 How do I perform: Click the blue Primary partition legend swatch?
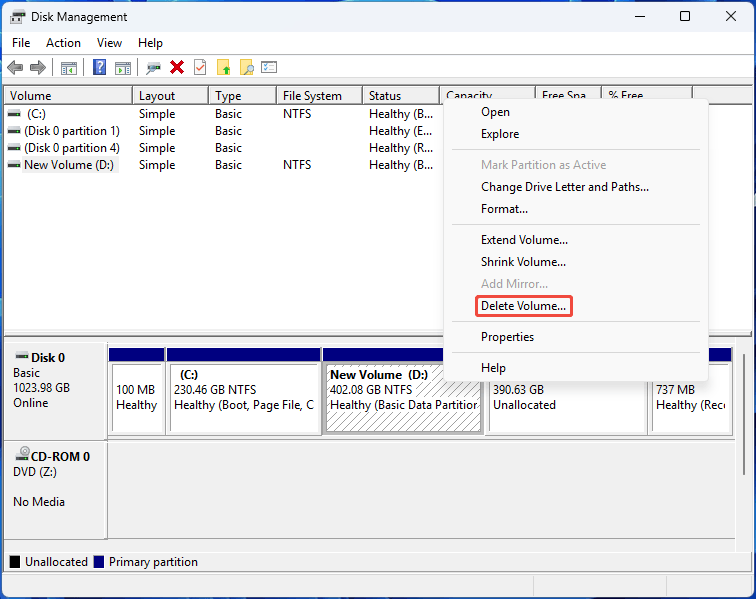pyautogui.click(x=99, y=562)
